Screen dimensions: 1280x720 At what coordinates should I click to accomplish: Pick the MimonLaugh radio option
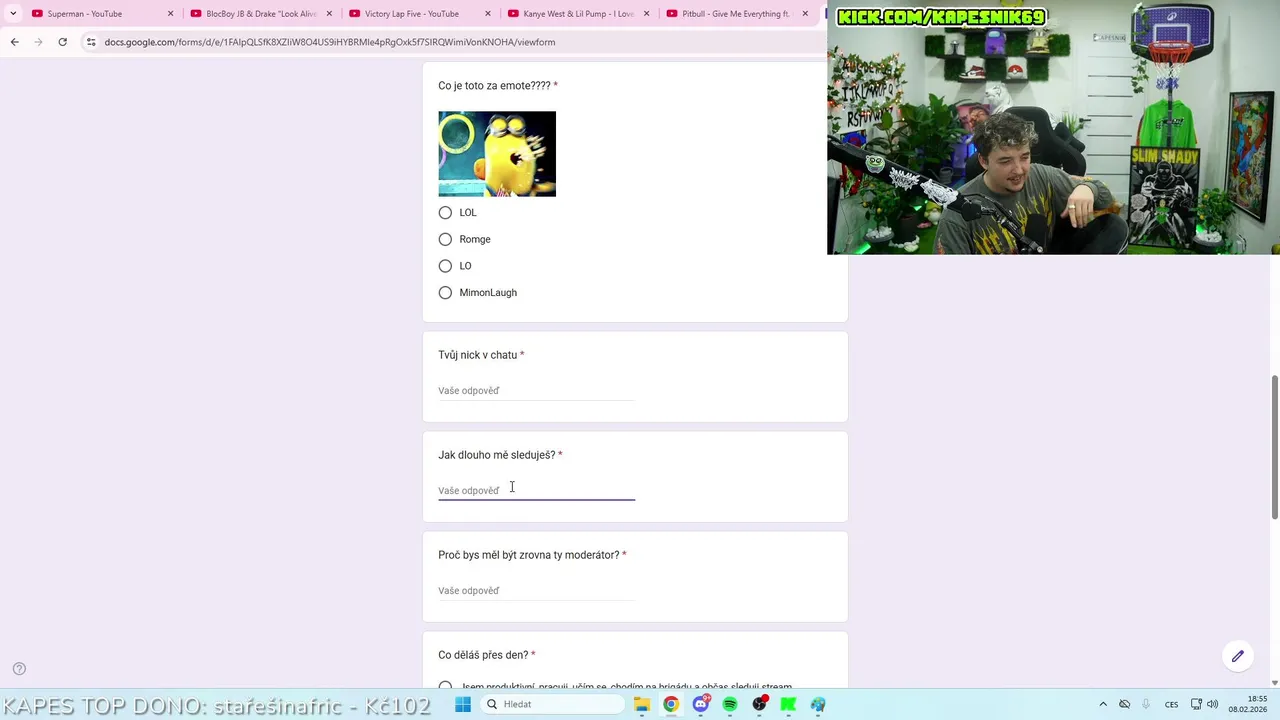[445, 293]
